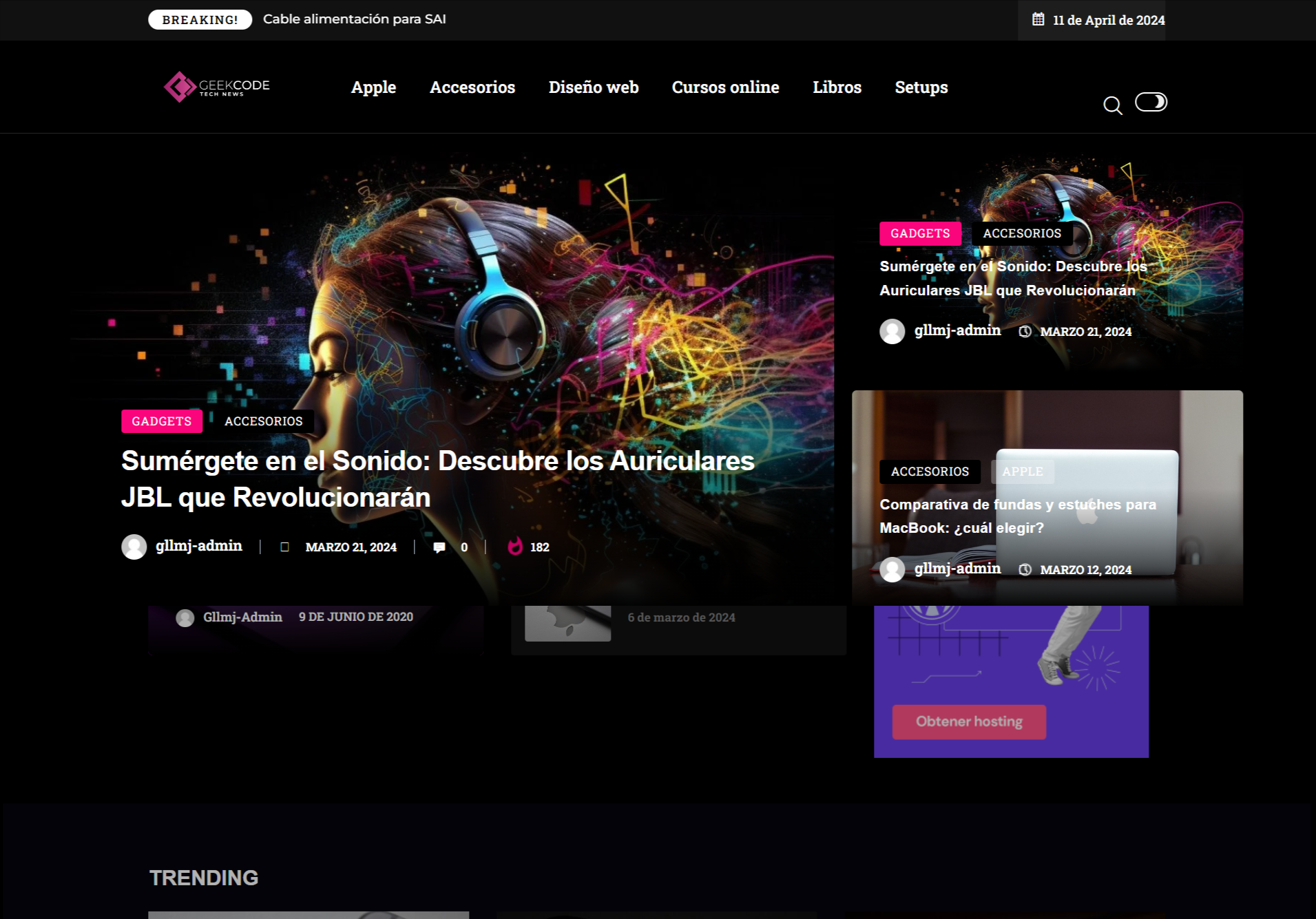Viewport: 1316px width, 919px height.
Task: Click gllmj-admin avatar on main featured post
Action: click(134, 547)
